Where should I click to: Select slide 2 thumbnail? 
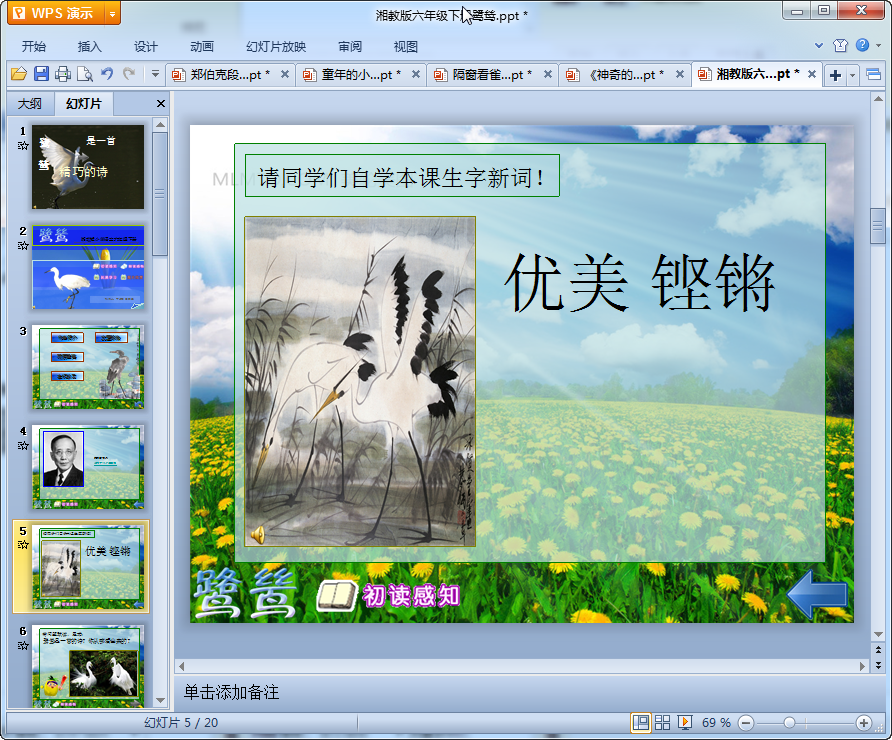[x=88, y=267]
